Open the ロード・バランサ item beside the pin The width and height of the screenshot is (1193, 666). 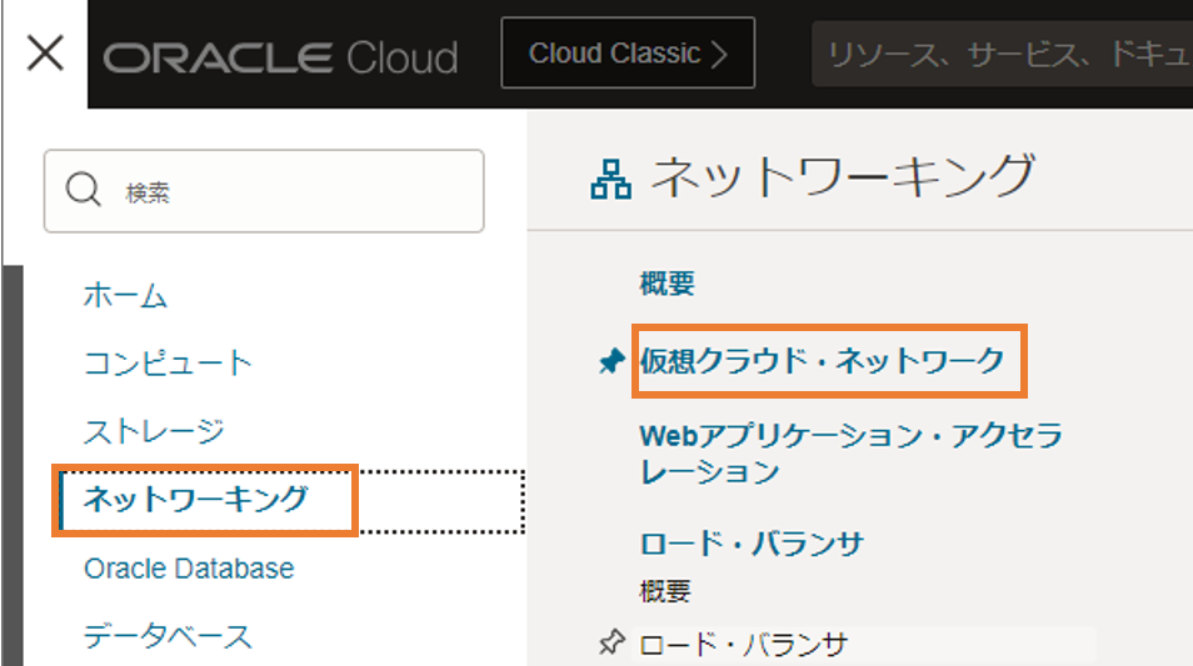pyautogui.click(x=744, y=643)
